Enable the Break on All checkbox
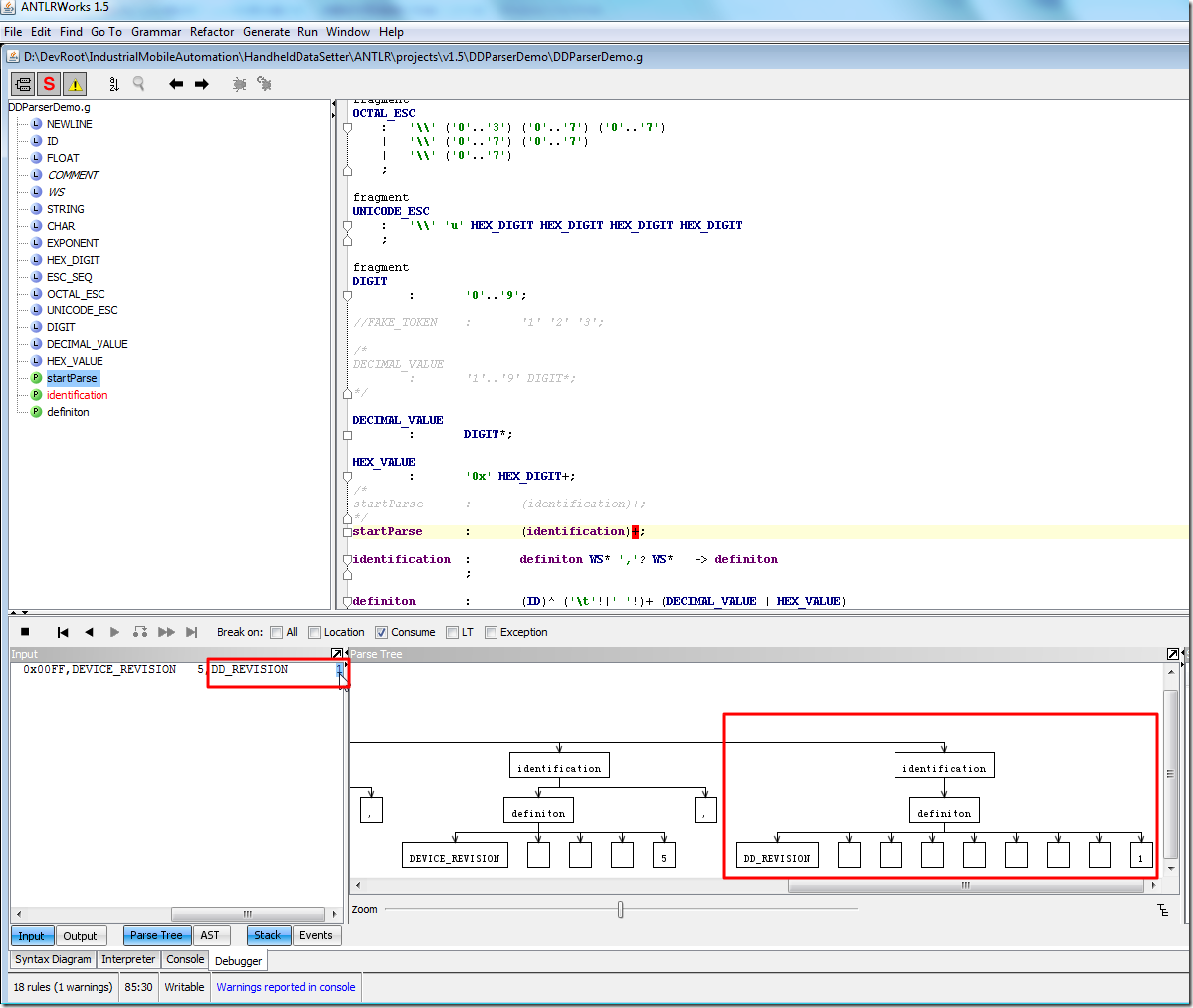The width and height of the screenshot is (1193, 1008). tap(277, 632)
